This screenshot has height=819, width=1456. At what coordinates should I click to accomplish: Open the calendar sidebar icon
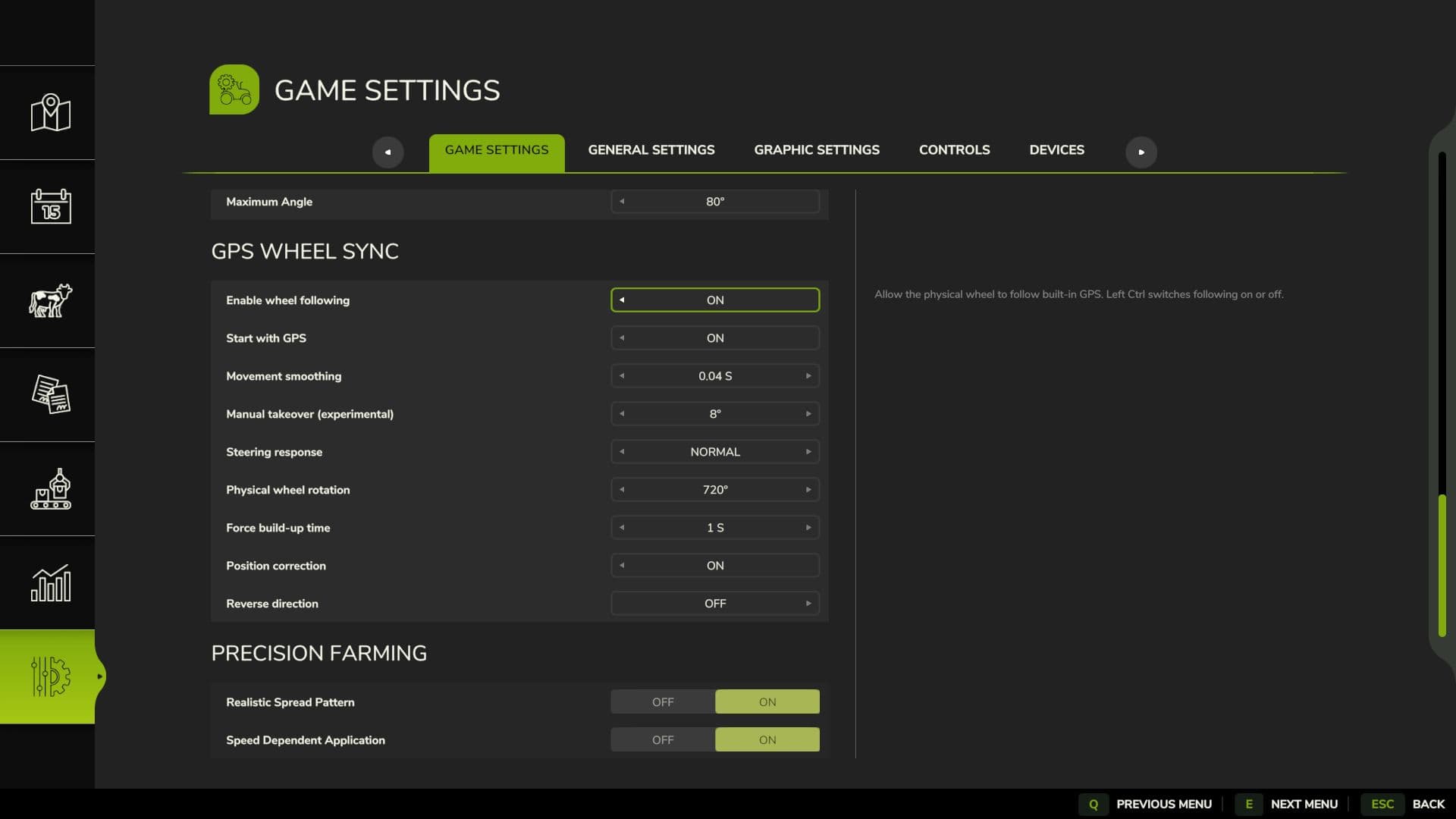[51, 206]
